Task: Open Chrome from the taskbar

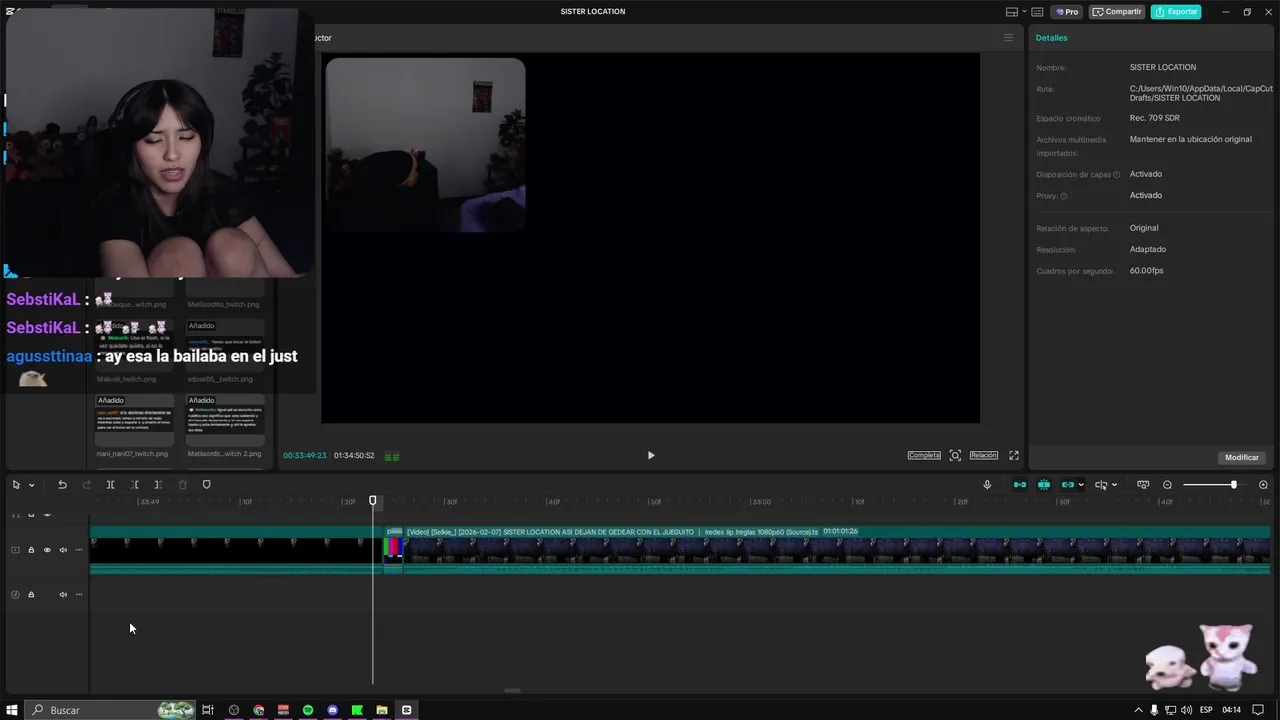Action: click(x=259, y=710)
